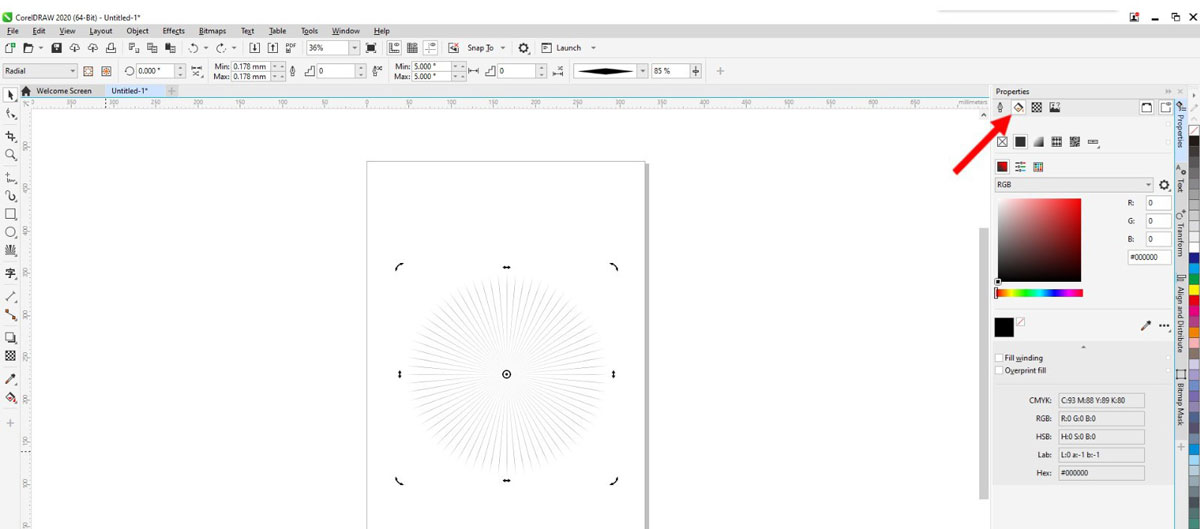This screenshot has width=1200, height=529.
Task: Select the Crop tool in toolbox
Action: [11, 135]
